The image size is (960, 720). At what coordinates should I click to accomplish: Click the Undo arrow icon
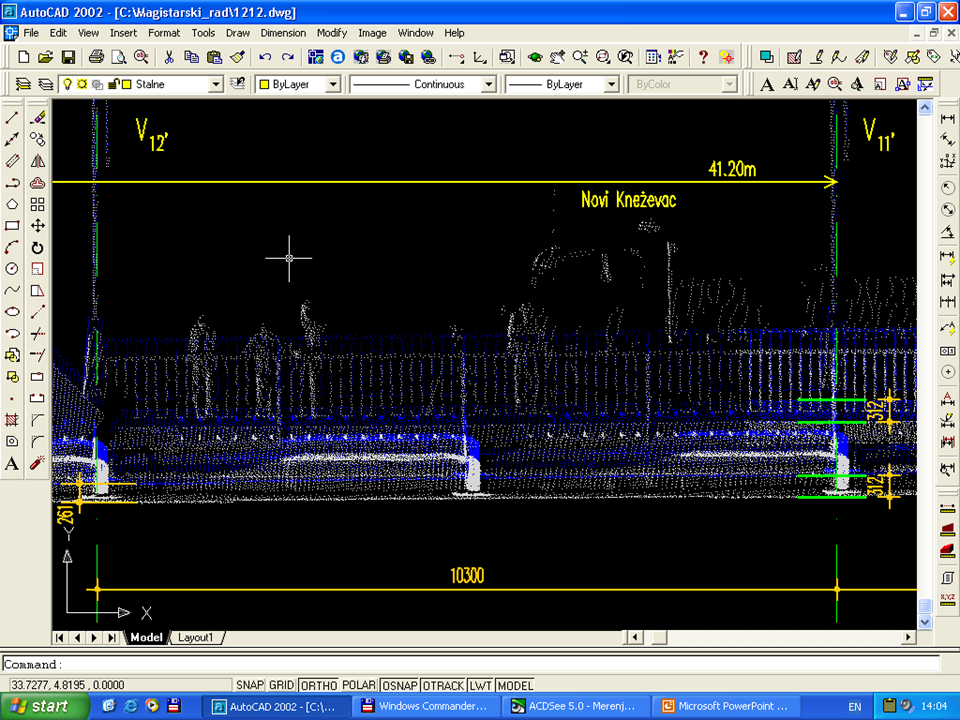(x=266, y=57)
